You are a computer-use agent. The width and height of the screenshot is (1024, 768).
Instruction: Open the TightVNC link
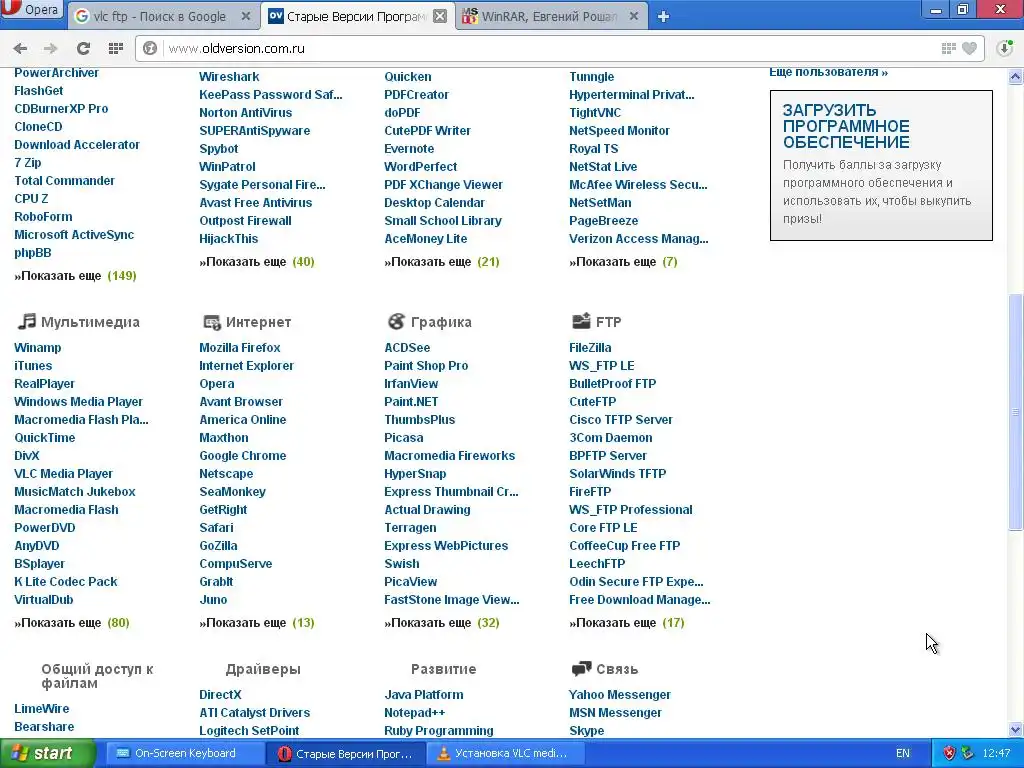(595, 113)
